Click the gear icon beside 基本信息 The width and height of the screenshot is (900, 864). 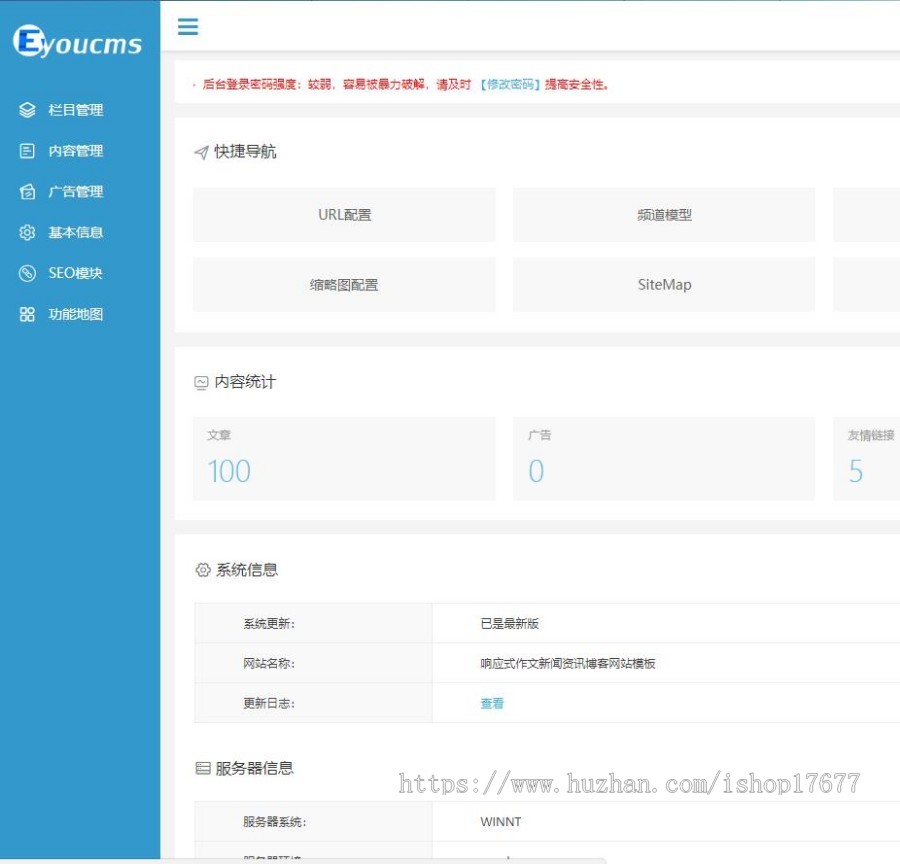[x=27, y=233]
